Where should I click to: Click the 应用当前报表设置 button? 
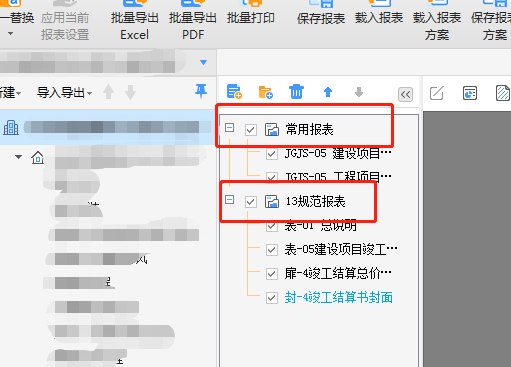point(65,21)
